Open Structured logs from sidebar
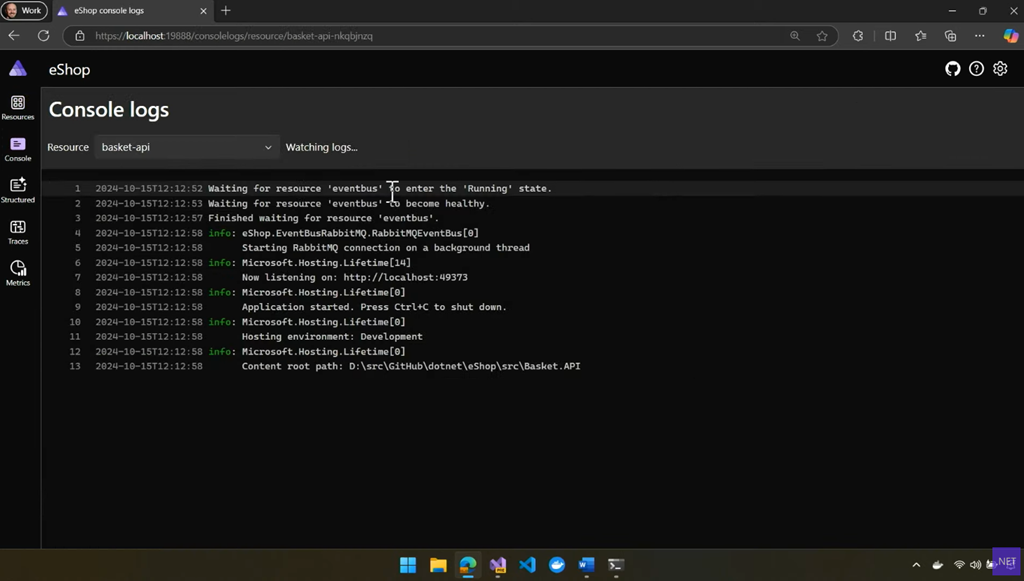Viewport: 1024px width, 581px height. (x=18, y=190)
